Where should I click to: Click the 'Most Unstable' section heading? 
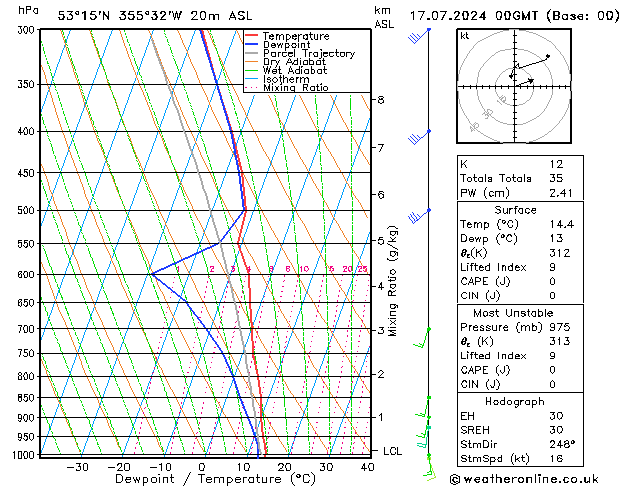tap(513, 313)
